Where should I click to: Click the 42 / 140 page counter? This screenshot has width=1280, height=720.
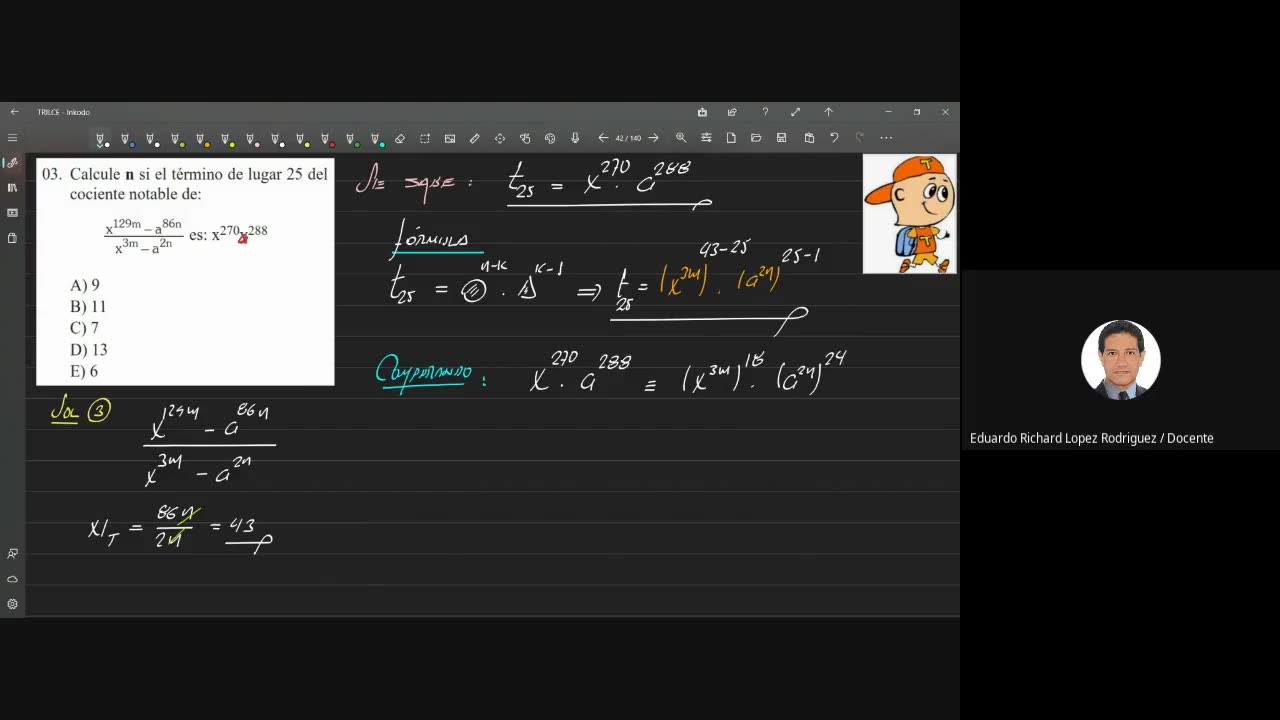[628, 138]
